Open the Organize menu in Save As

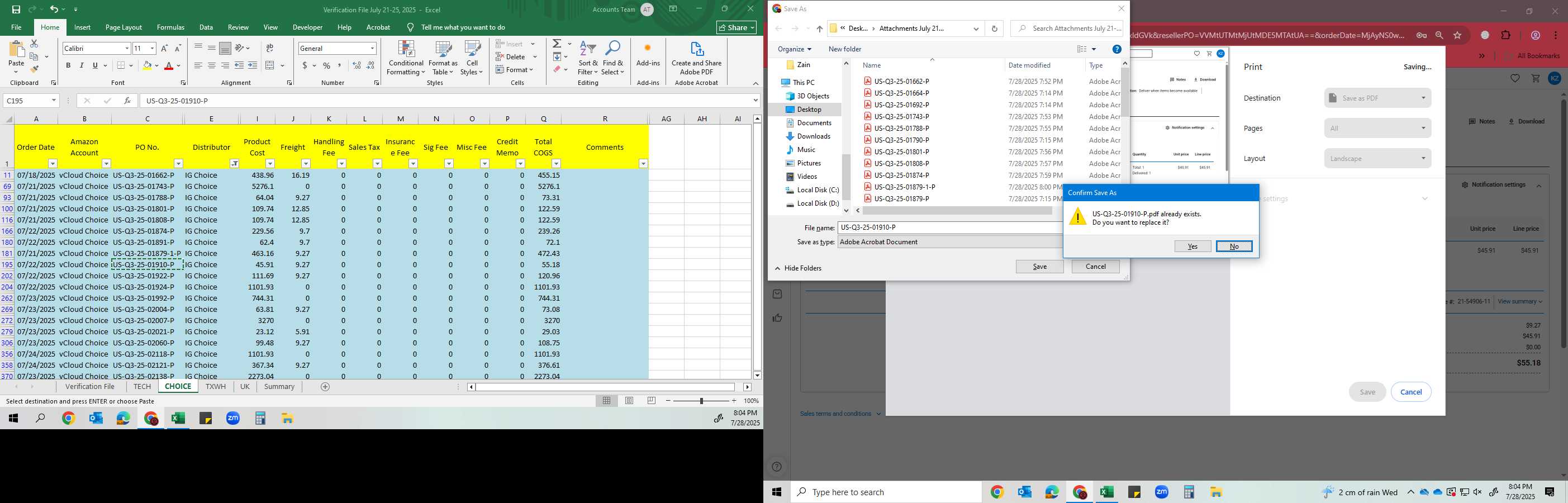[795, 49]
